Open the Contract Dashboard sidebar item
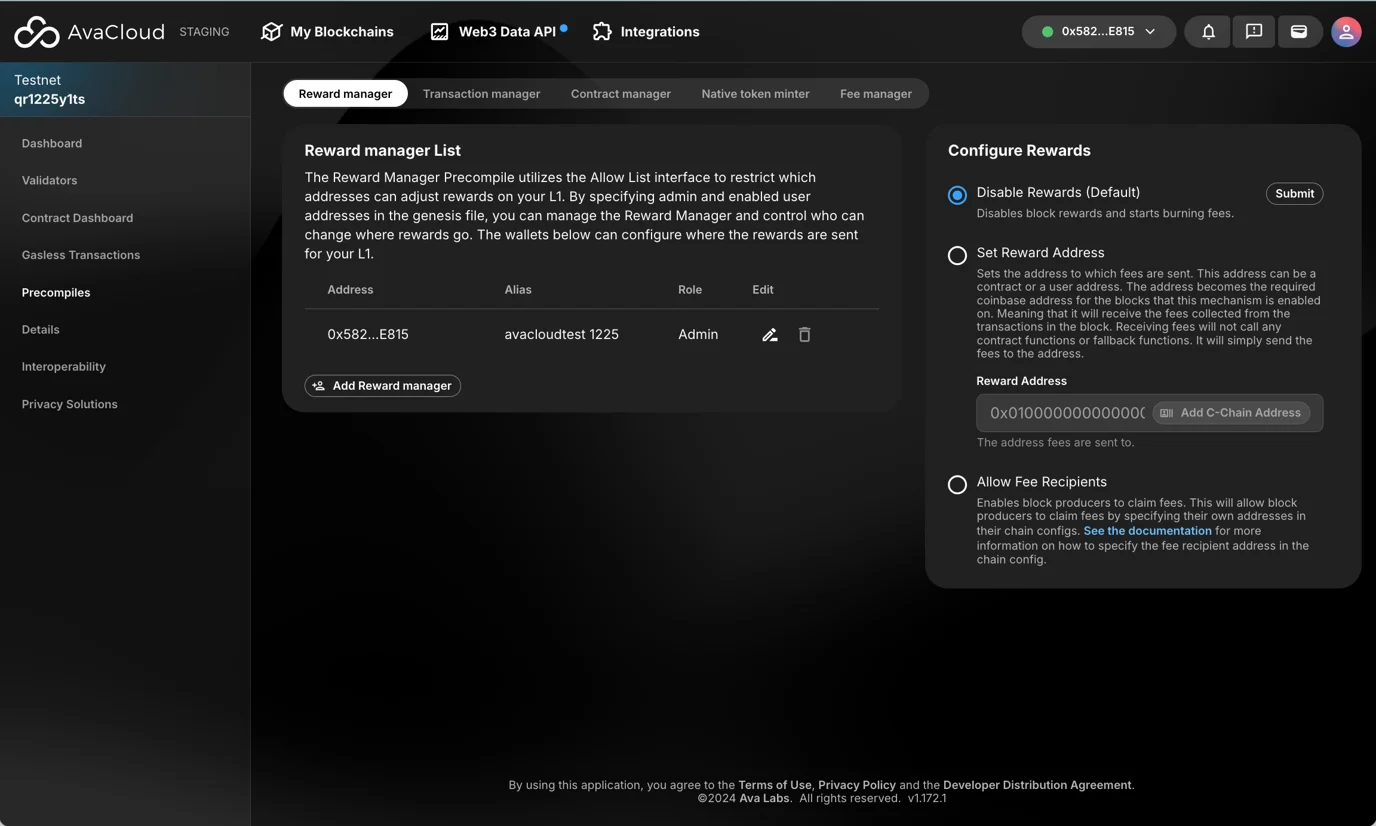 (77, 218)
